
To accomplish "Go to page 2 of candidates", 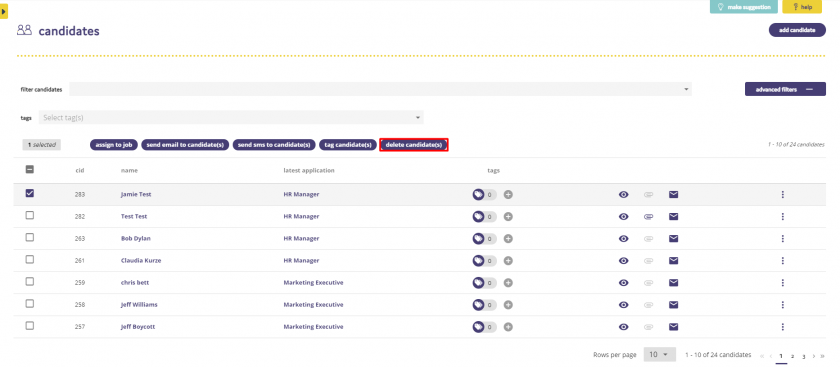I will tap(792, 356).
